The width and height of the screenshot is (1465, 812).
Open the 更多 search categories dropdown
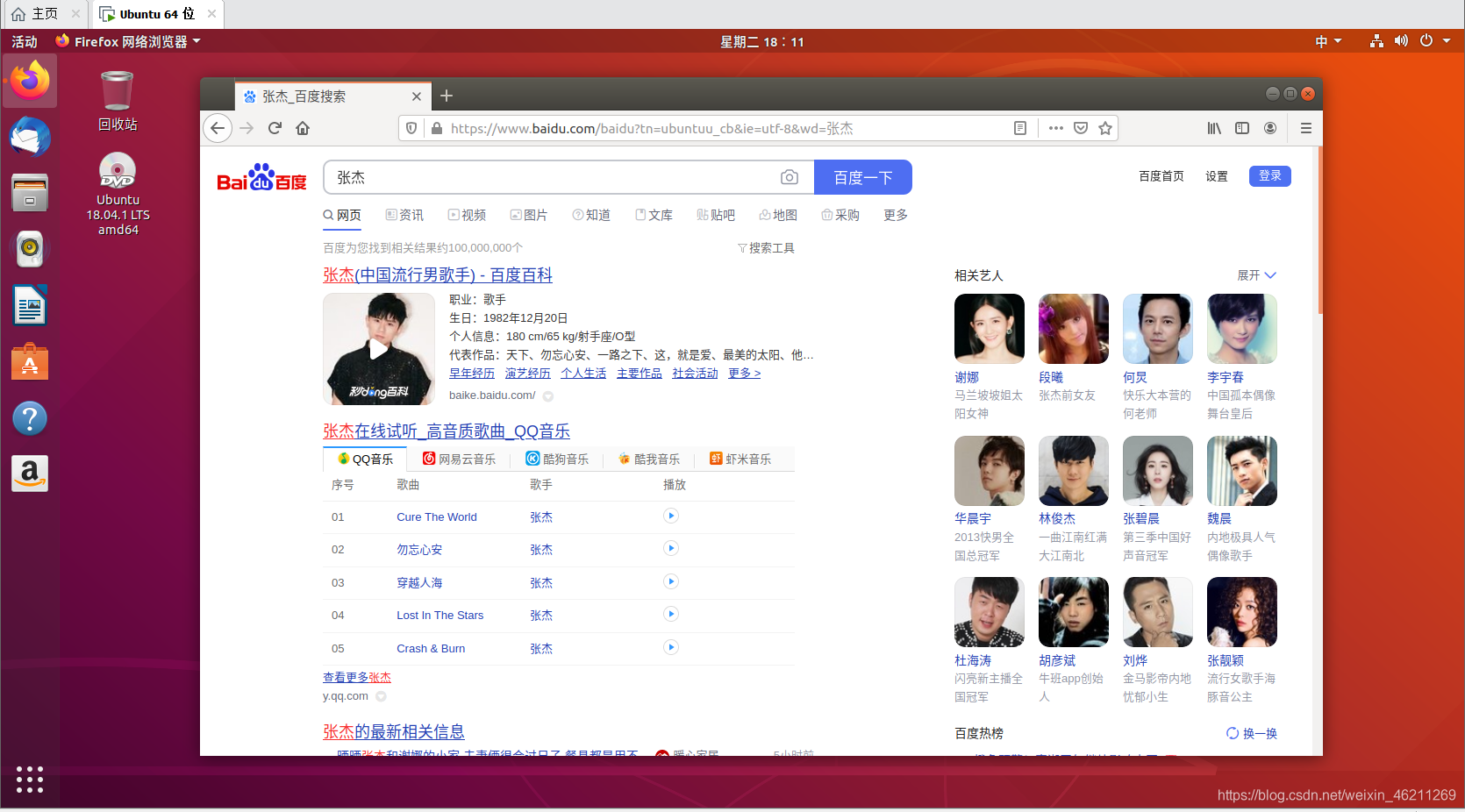894,215
